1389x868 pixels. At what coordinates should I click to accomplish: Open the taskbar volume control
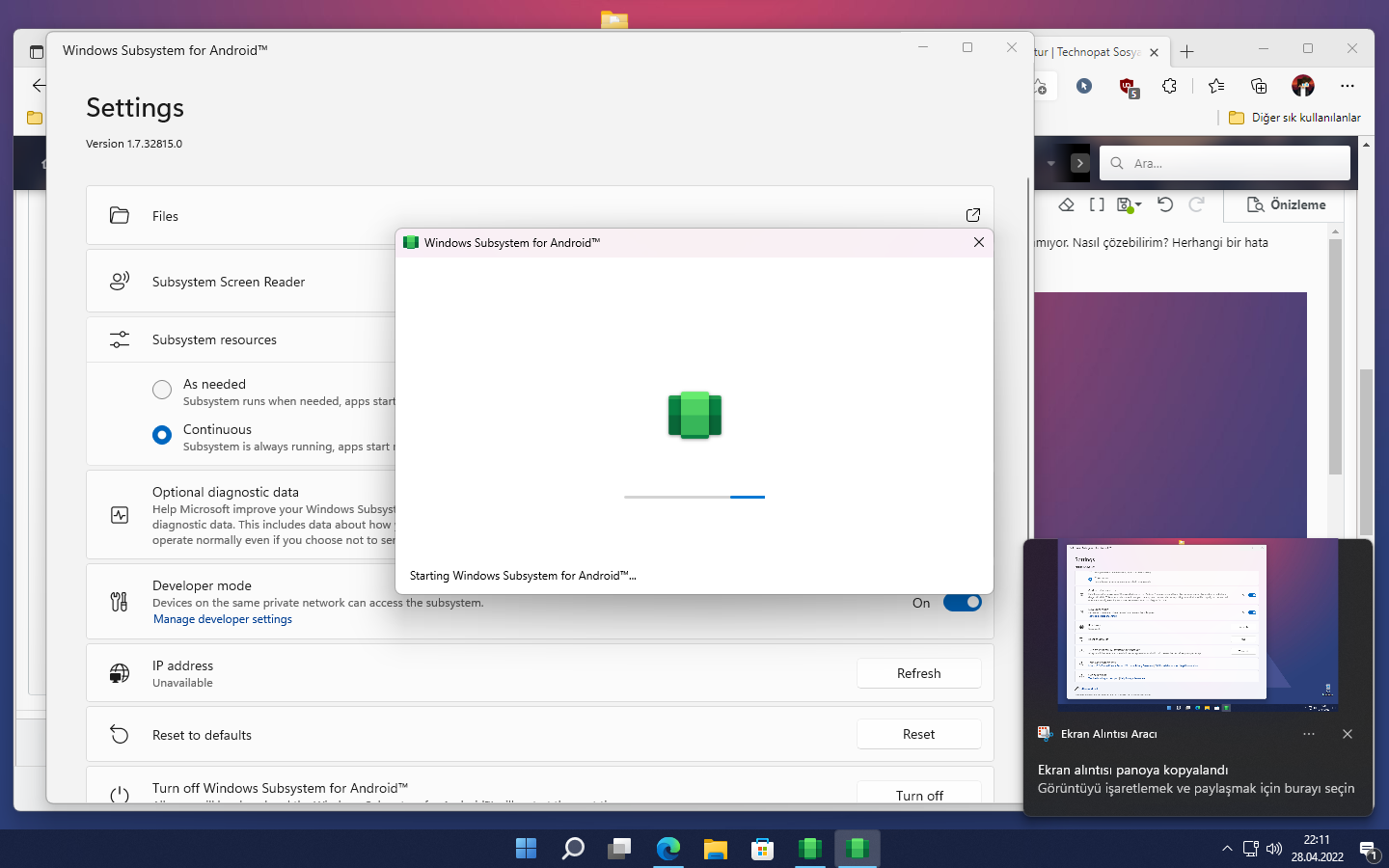[x=1274, y=849]
